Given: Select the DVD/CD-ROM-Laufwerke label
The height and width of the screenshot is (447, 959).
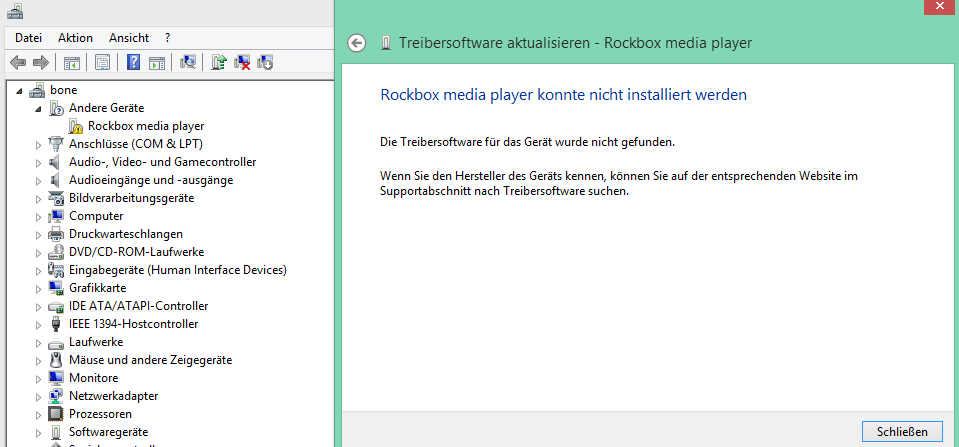Looking at the screenshot, I should click(136, 252).
